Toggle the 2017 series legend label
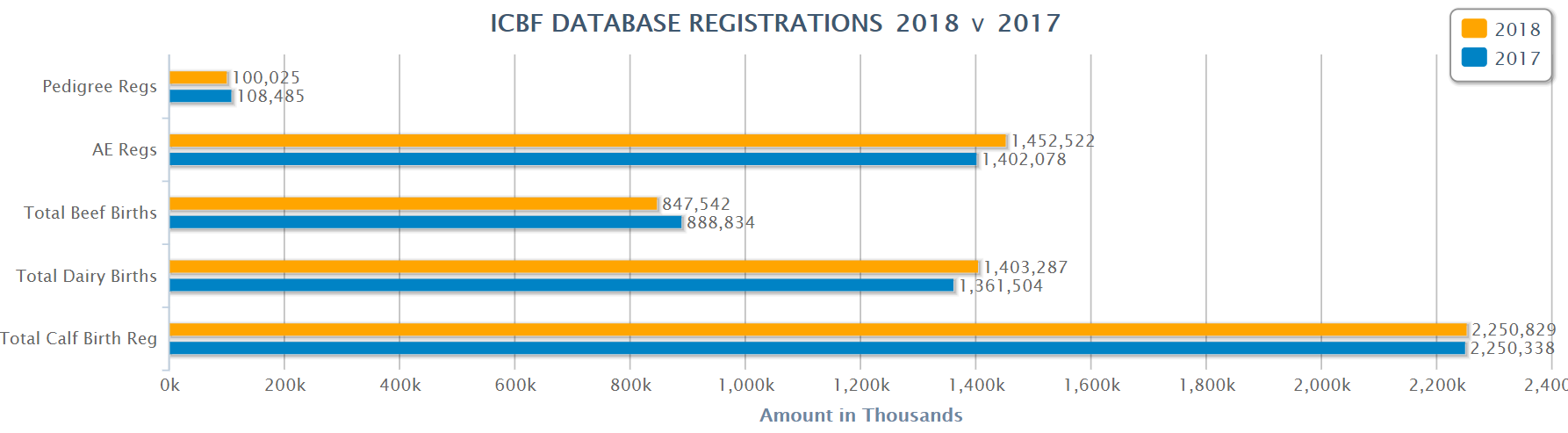1568x433 pixels. 1517,59
